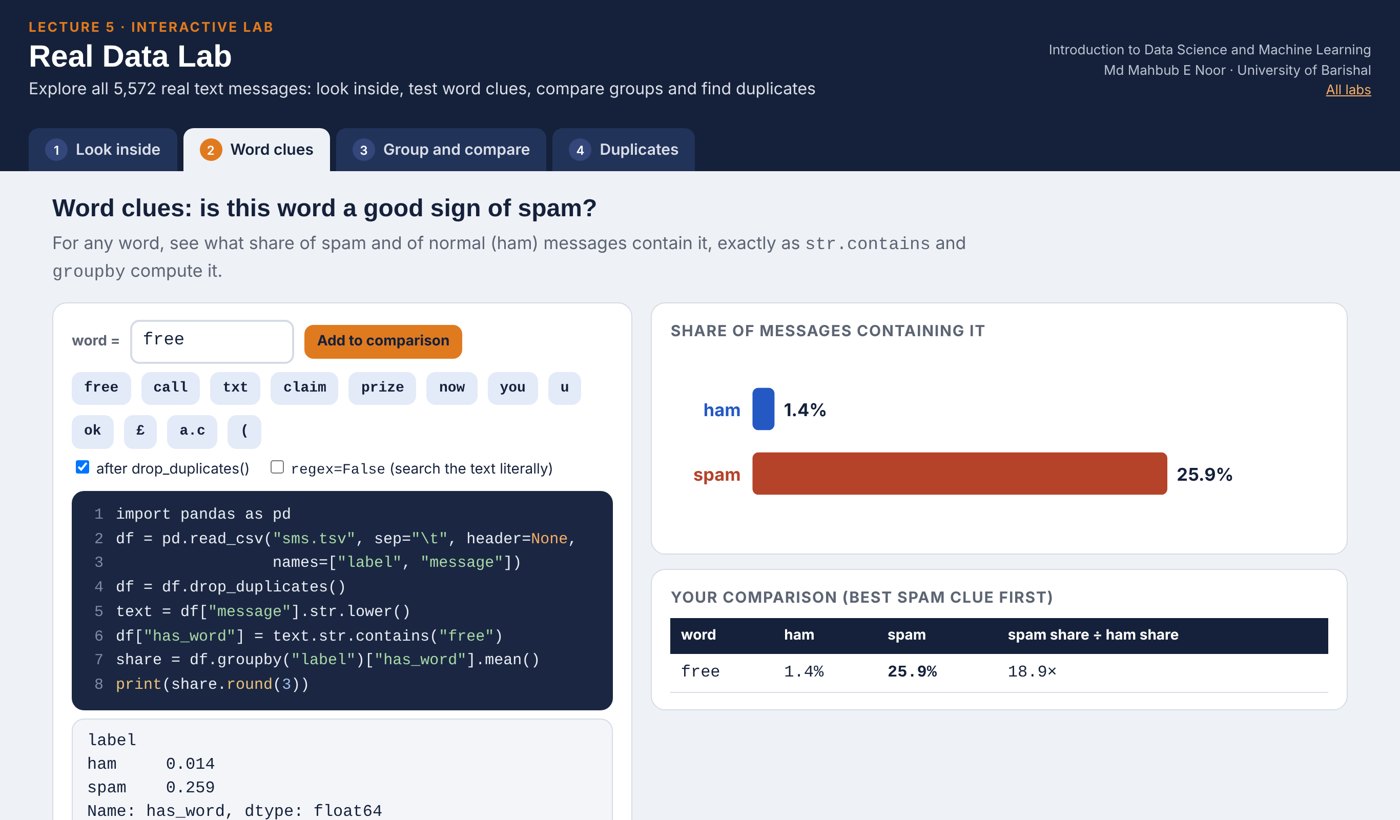Pick the 'a.c' word chip

point(192,432)
